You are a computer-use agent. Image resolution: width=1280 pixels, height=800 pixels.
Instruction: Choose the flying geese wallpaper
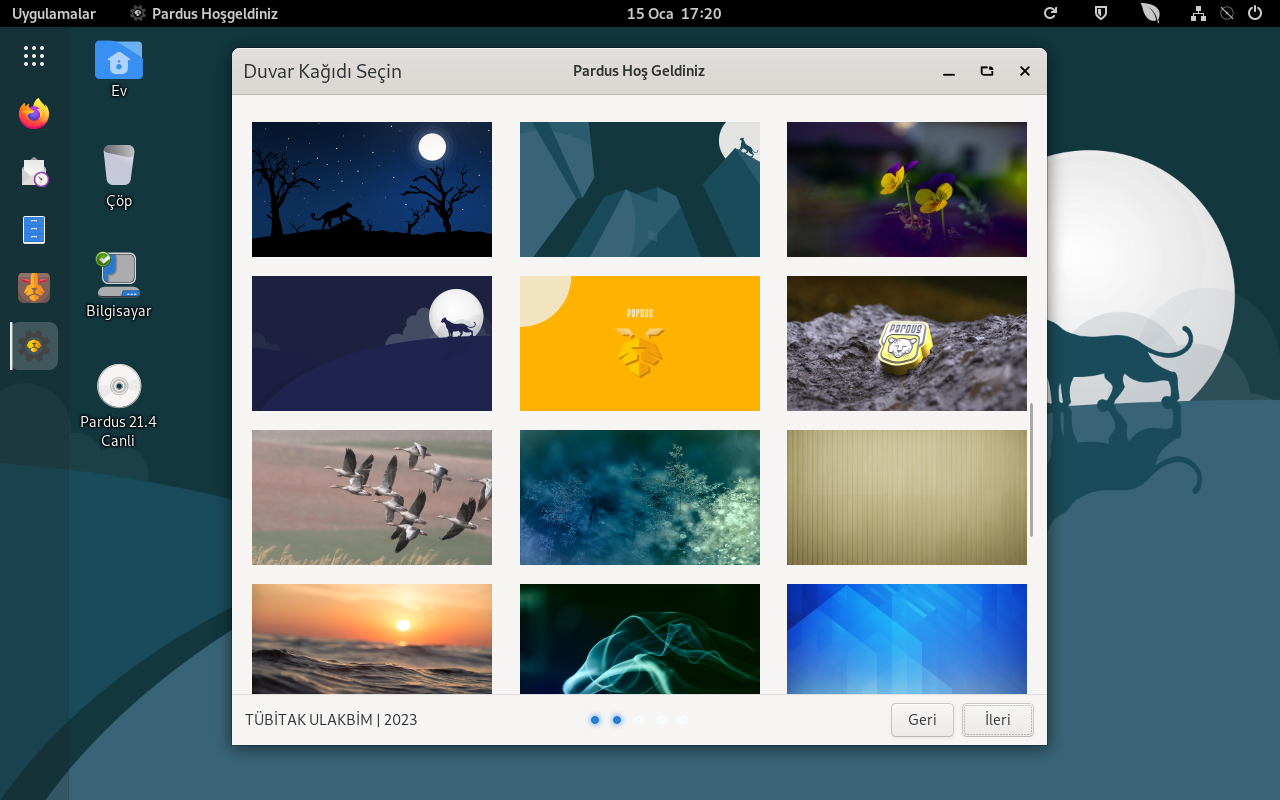point(372,497)
